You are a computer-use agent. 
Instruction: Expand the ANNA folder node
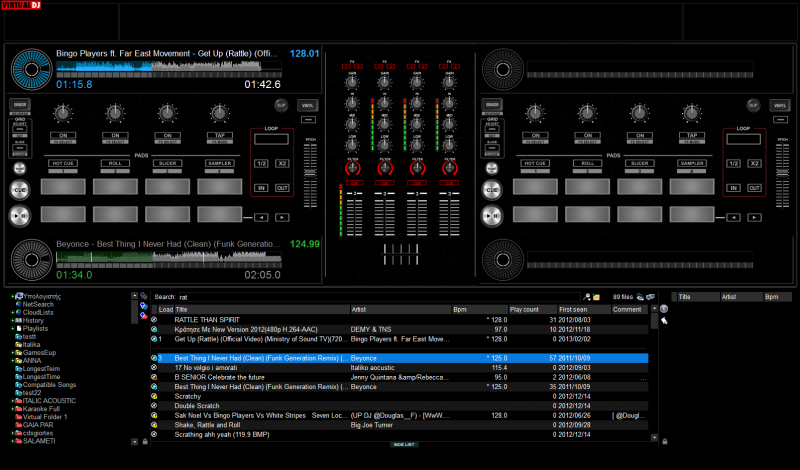(13, 360)
